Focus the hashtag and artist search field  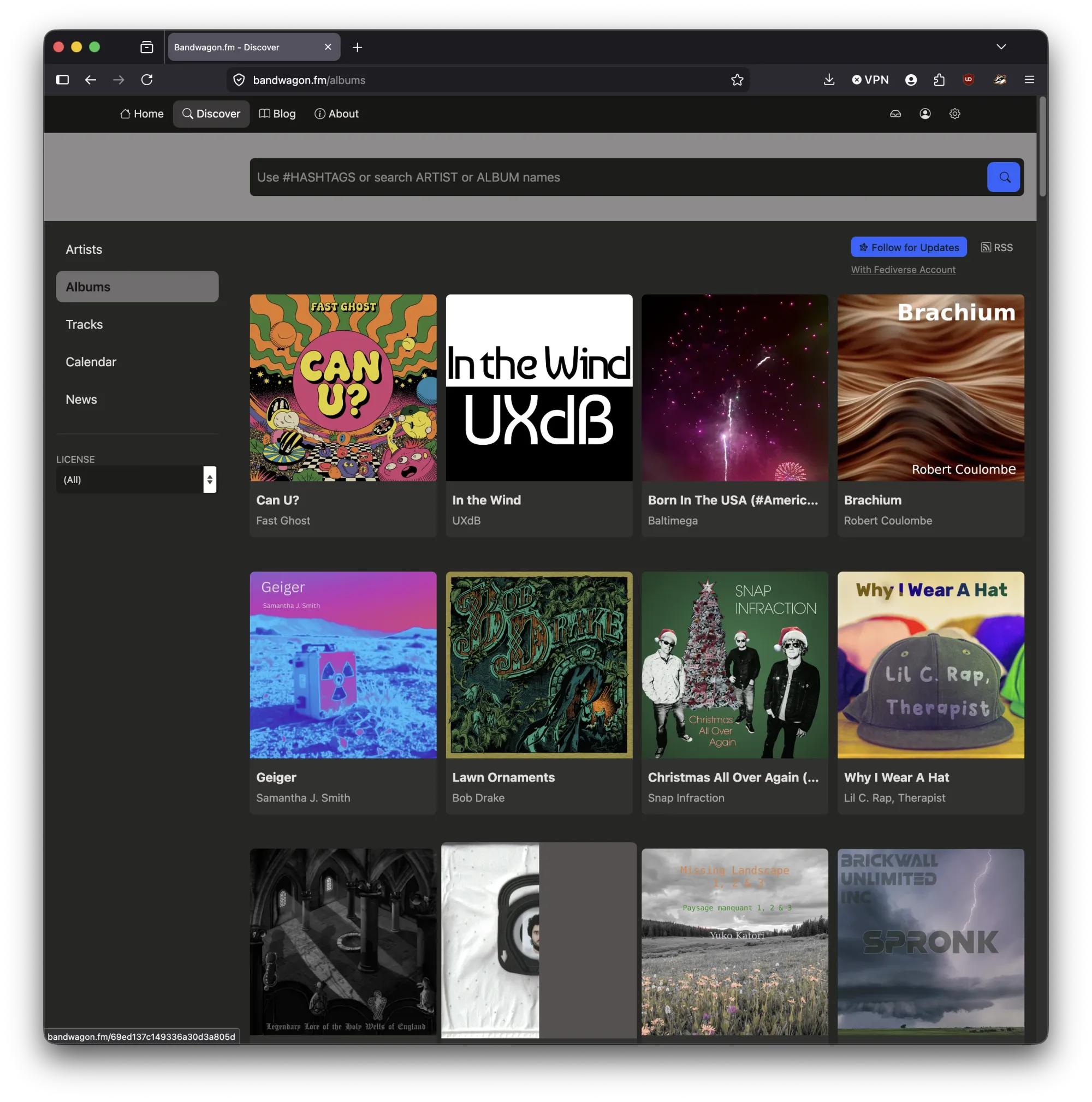pyautogui.click(x=618, y=177)
